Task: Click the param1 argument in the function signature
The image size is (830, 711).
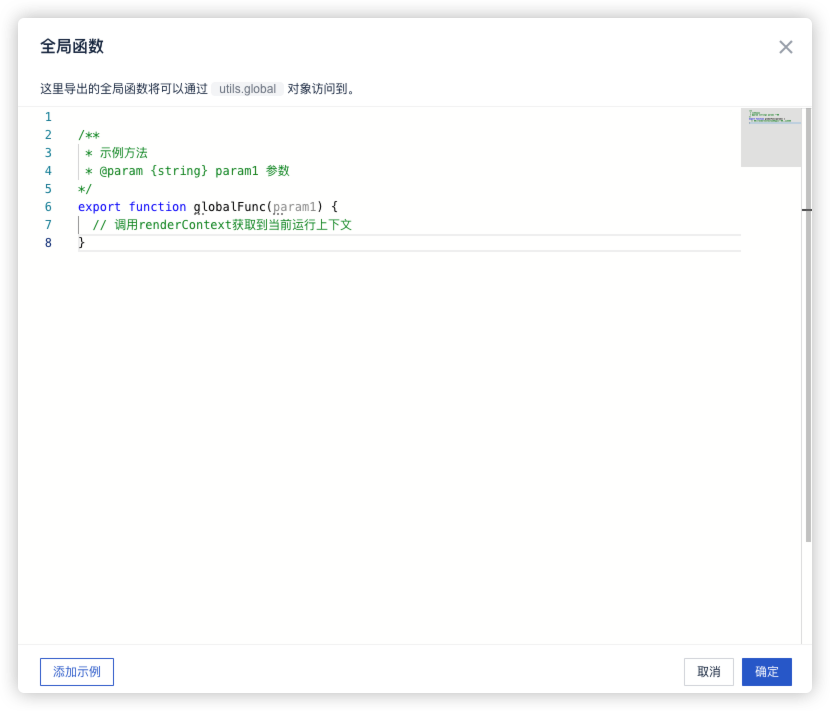Action: (x=295, y=207)
